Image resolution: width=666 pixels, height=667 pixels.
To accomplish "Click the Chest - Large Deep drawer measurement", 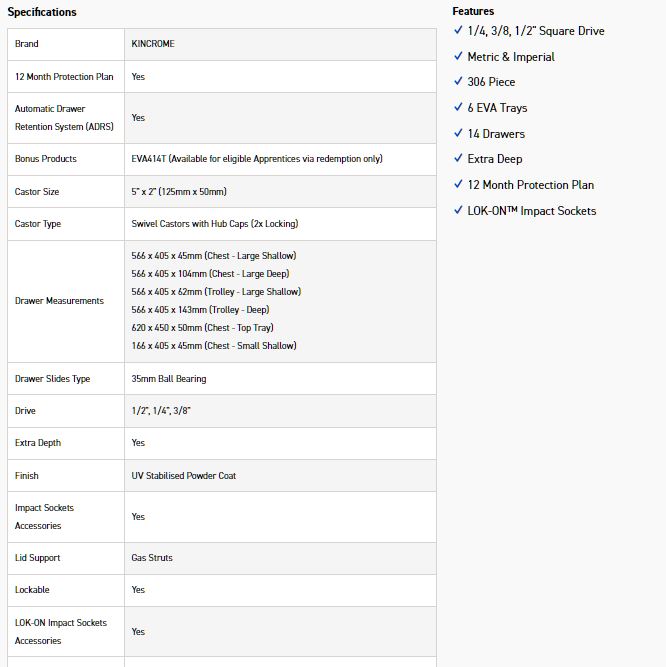I will 211,274.
